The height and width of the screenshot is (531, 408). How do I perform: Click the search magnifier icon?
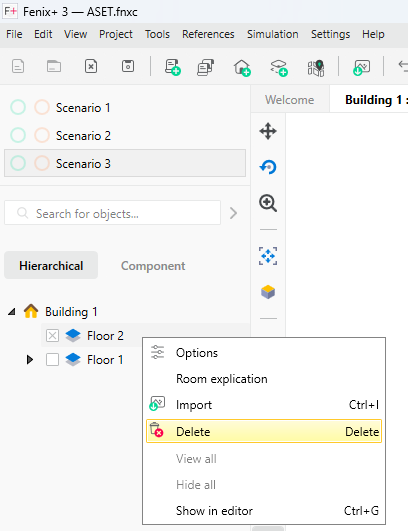coord(22,213)
